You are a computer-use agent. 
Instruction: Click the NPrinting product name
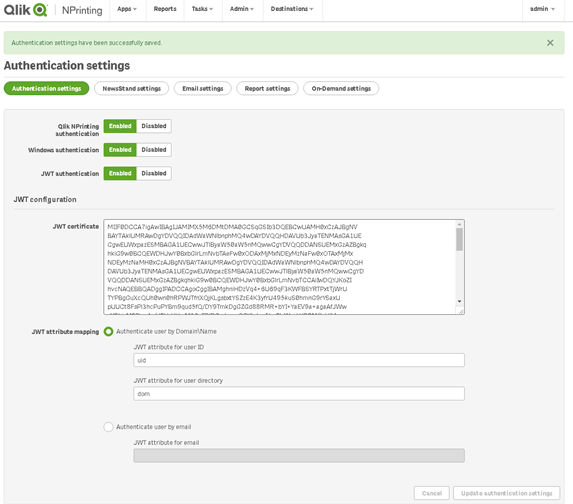(x=82, y=10)
